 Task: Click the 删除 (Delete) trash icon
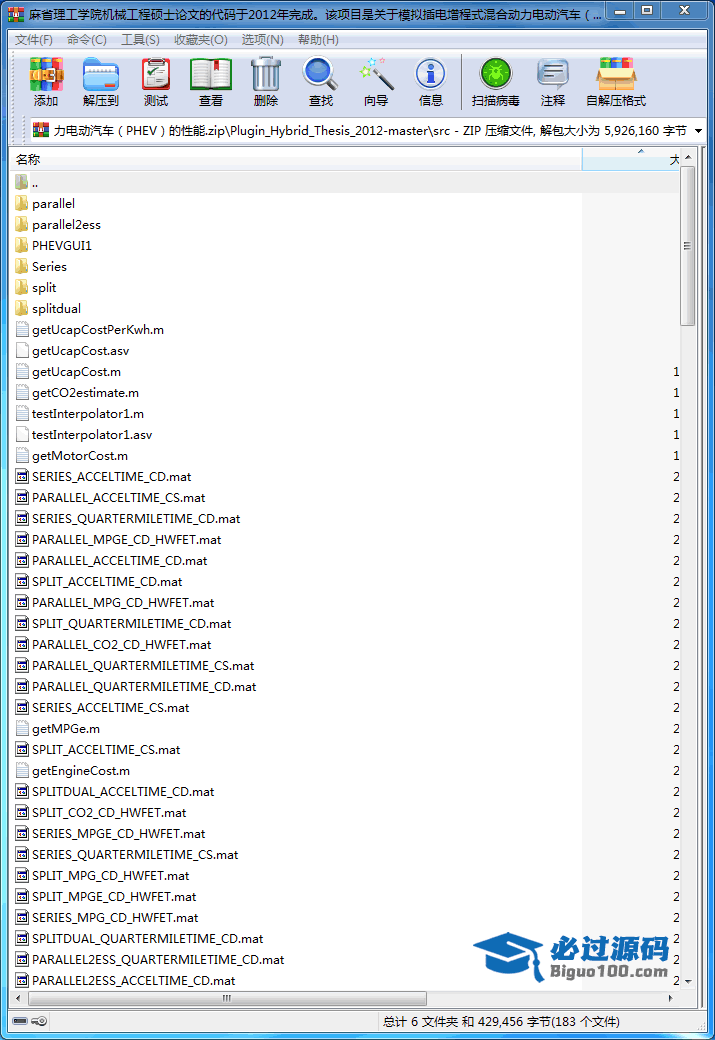[266, 74]
